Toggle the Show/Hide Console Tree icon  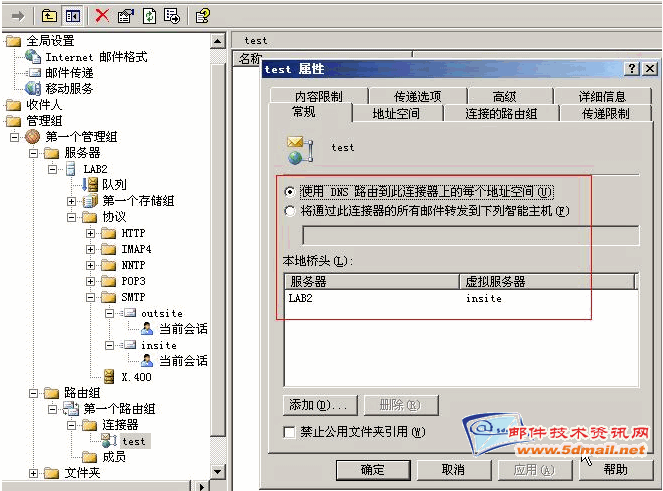tap(72, 15)
